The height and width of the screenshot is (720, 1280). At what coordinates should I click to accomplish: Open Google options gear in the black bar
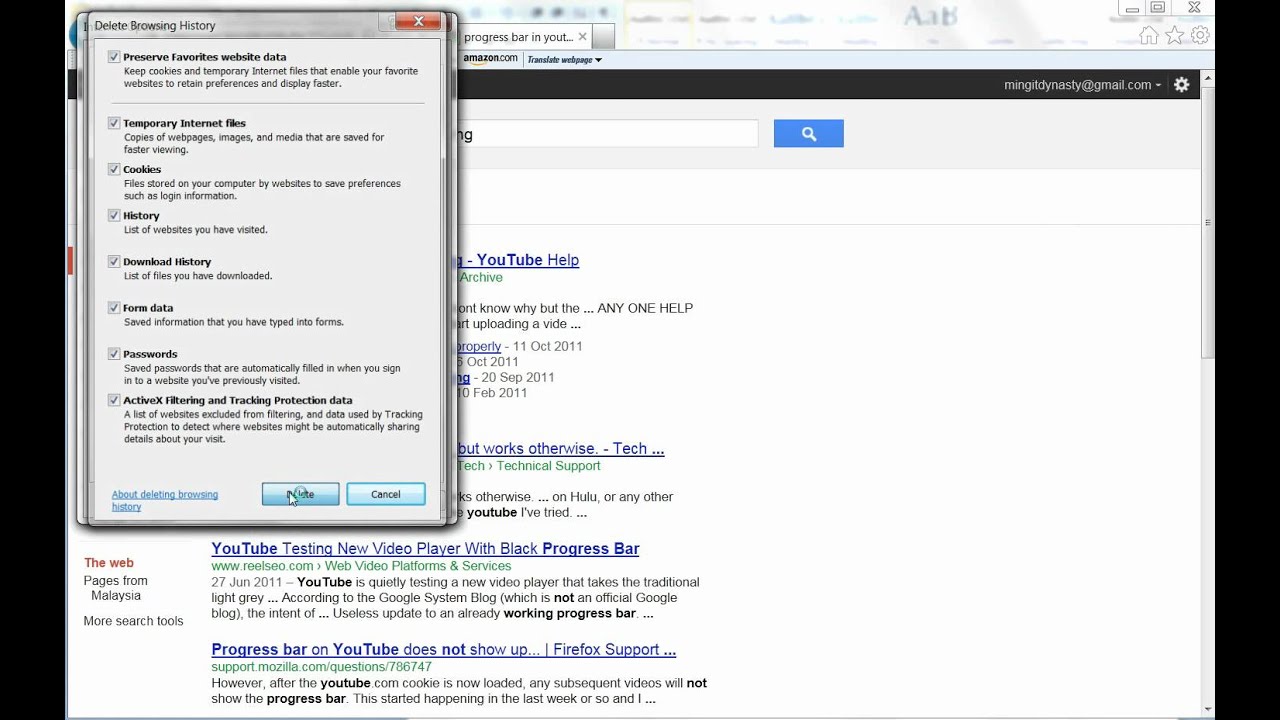1182,85
